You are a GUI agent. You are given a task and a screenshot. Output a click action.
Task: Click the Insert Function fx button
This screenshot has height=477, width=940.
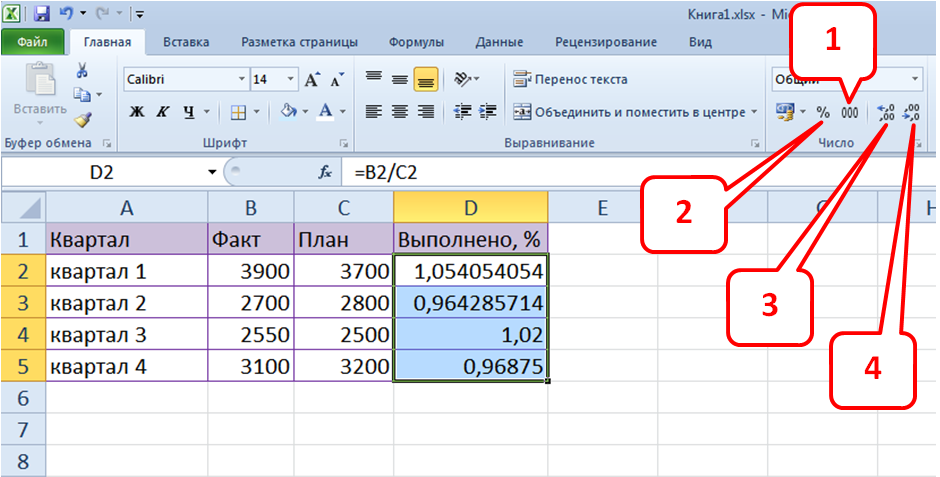[x=325, y=172]
